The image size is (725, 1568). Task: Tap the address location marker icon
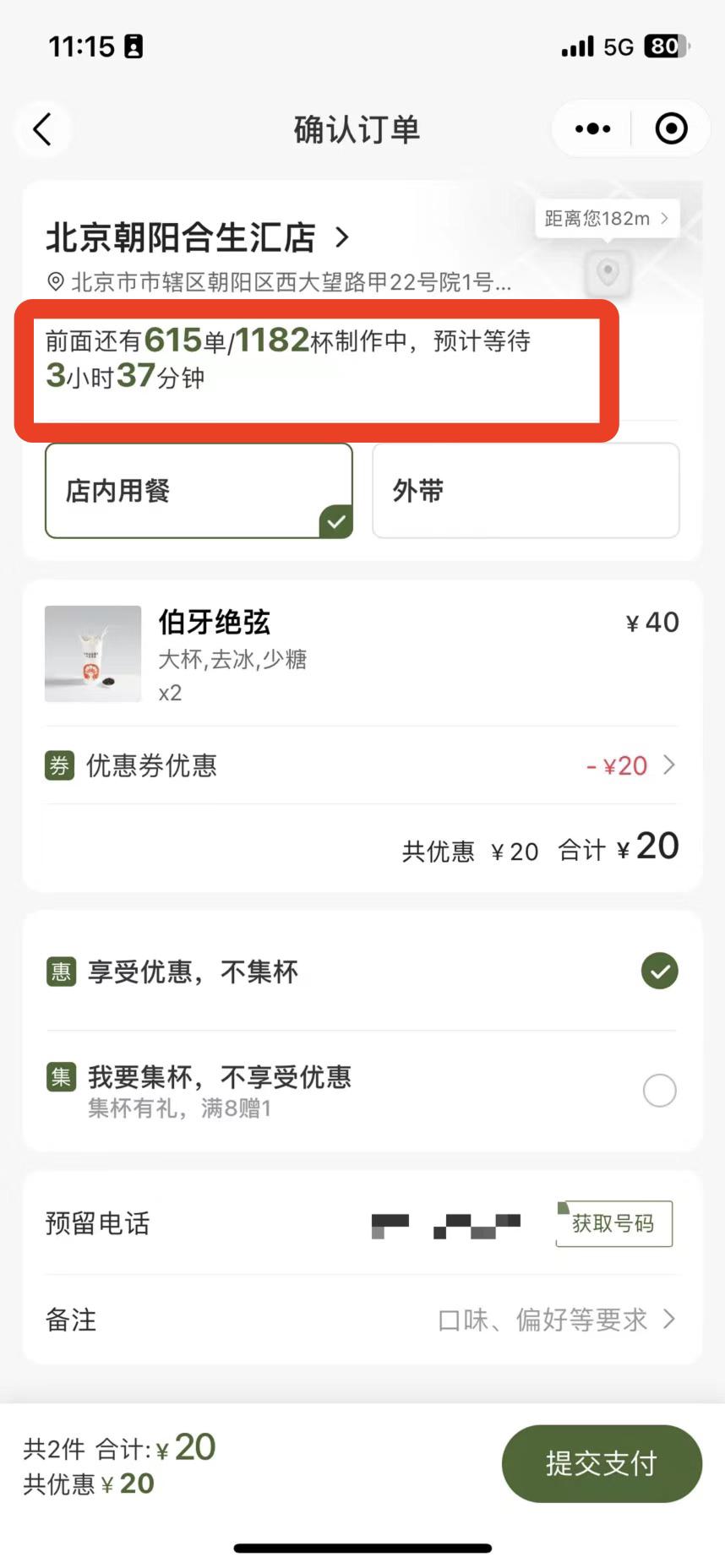pyautogui.click(x=55, y=282)
